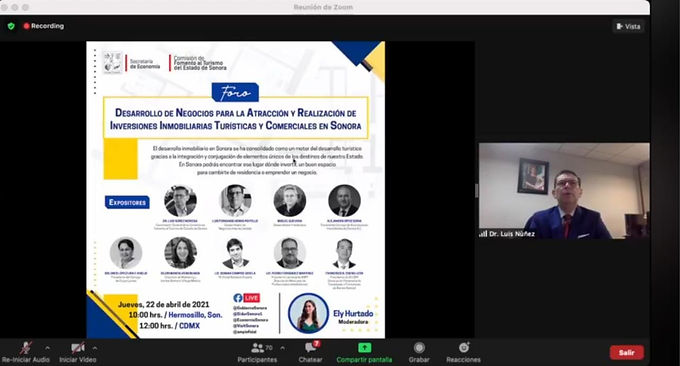Click the Ely Hurtado moderator photo
The image size is (680, 366).
click(308, 314)
